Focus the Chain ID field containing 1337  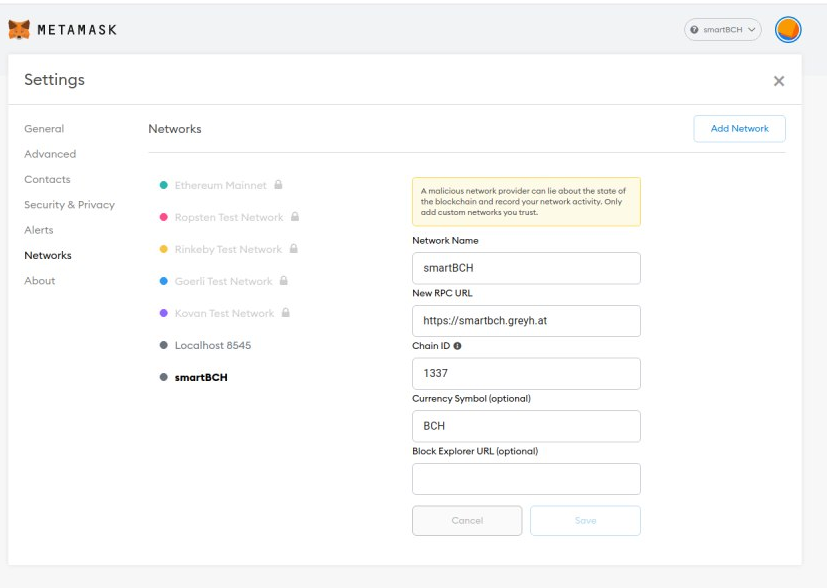(526, 373)
